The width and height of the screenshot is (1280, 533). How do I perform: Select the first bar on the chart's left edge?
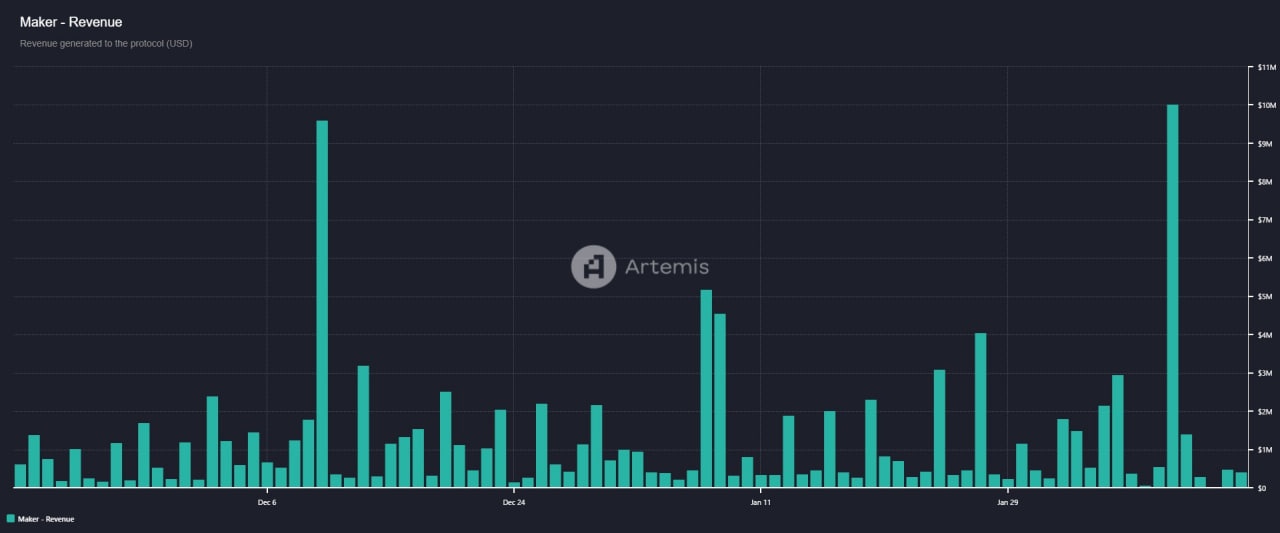(20, 476)
